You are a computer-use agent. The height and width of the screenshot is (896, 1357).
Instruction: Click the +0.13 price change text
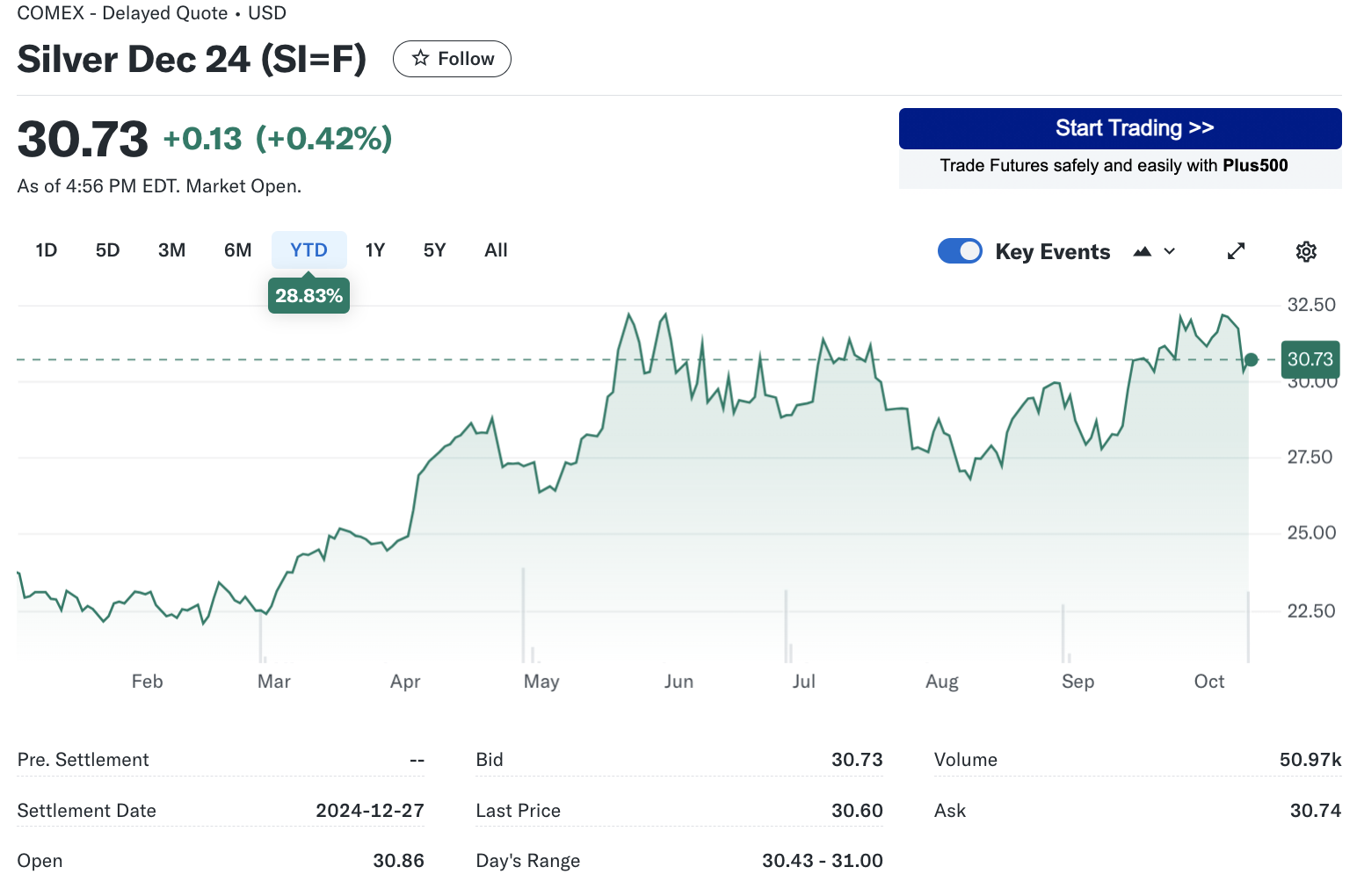coord(202,139)
